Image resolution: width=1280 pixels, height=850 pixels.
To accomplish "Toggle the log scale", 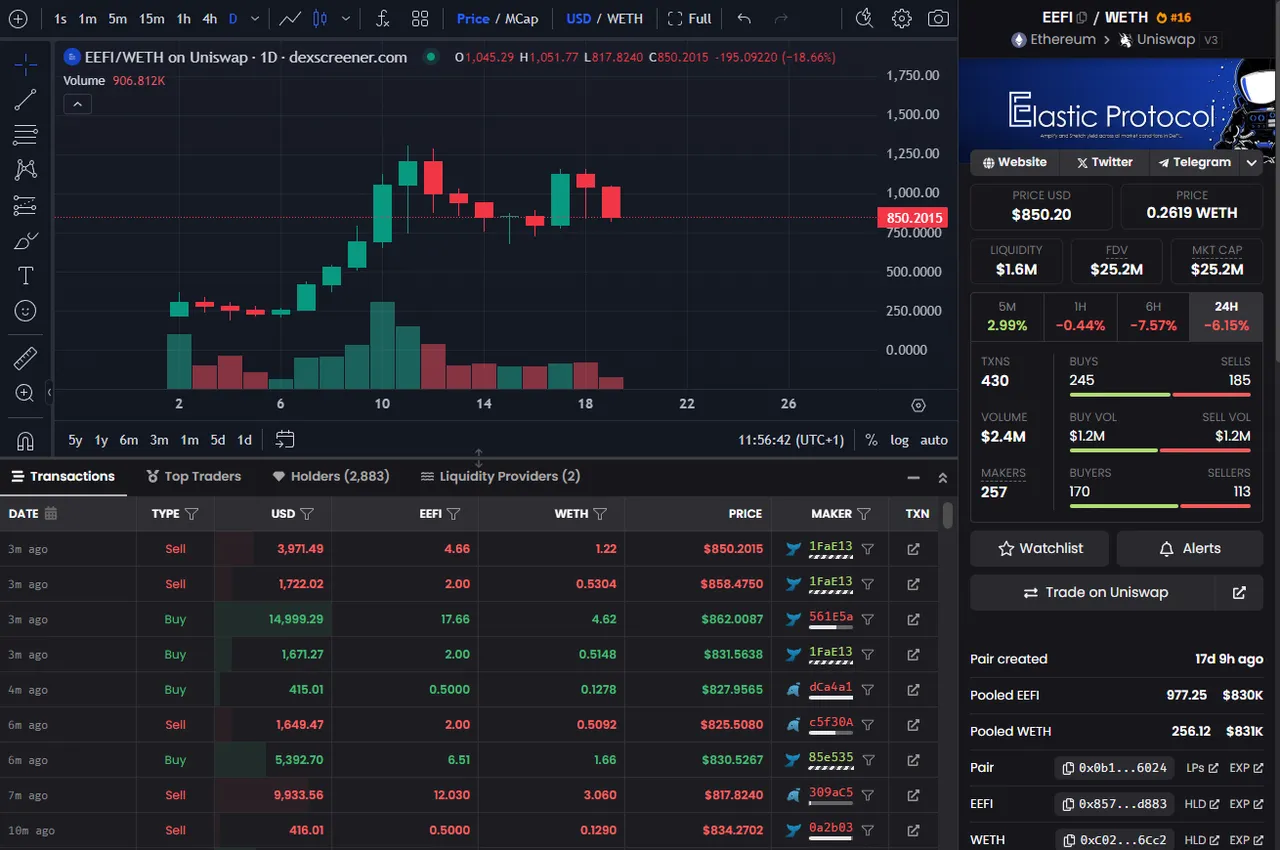I will pos(900,440).
